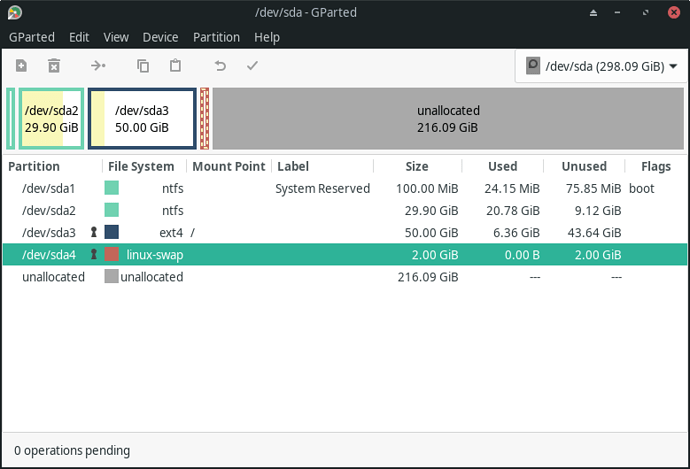Viewport: 690px width, 469px height.
Task: Click the Undo last operation icon
Action: point(220,66)
